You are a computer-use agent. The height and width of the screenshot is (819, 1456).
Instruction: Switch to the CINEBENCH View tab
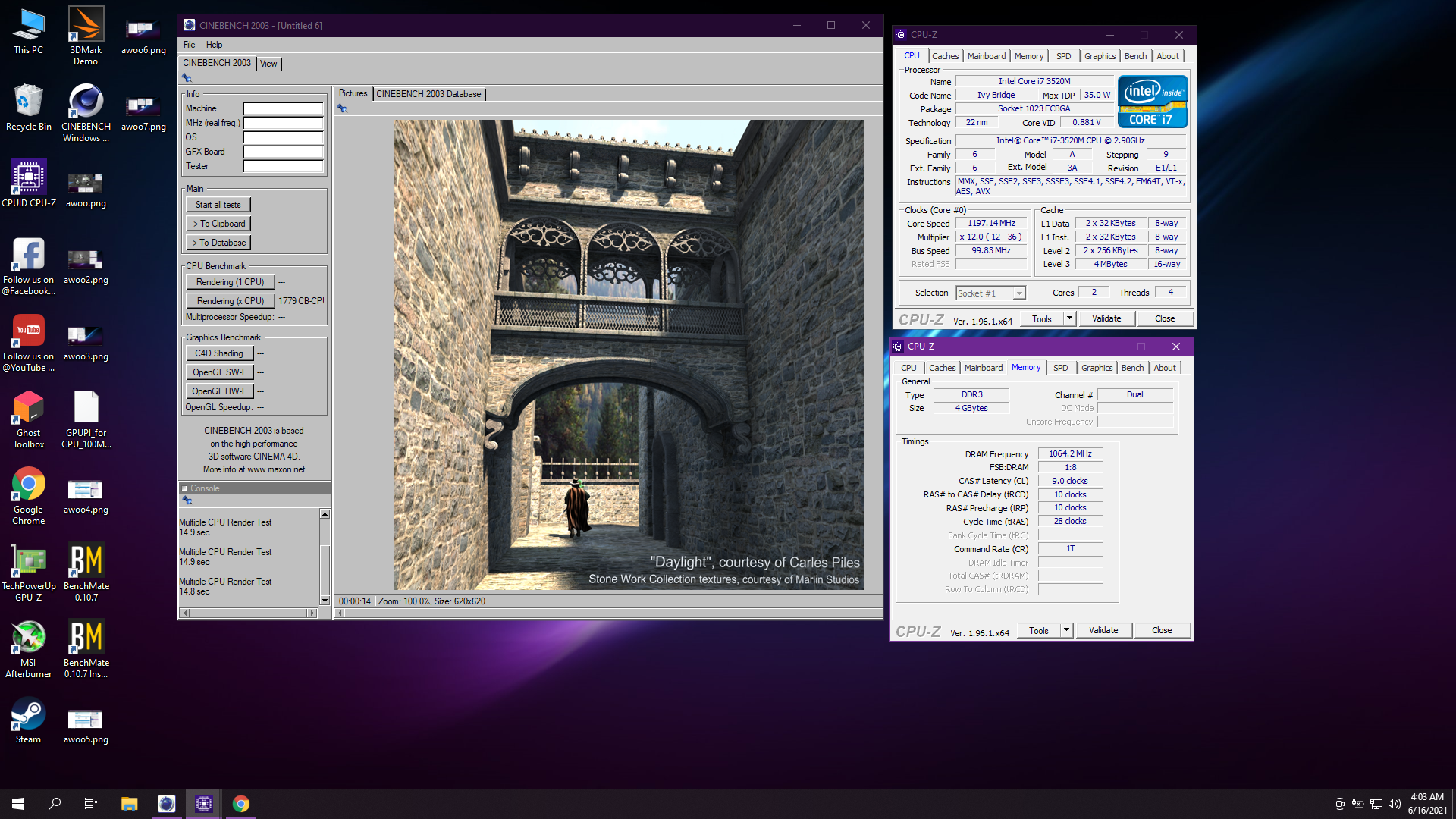(268, 64)
